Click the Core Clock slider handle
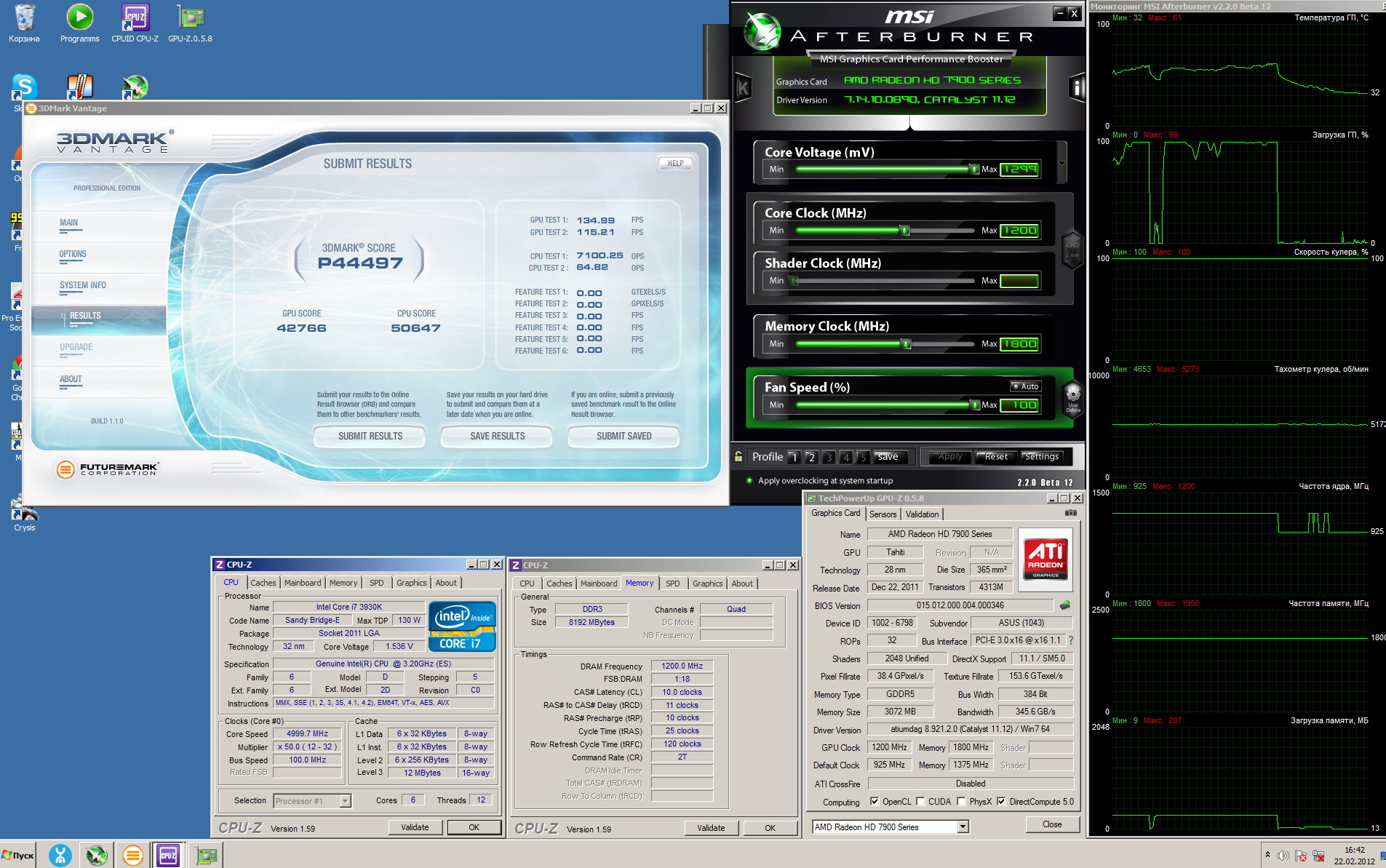 click(x=905, y=231)
